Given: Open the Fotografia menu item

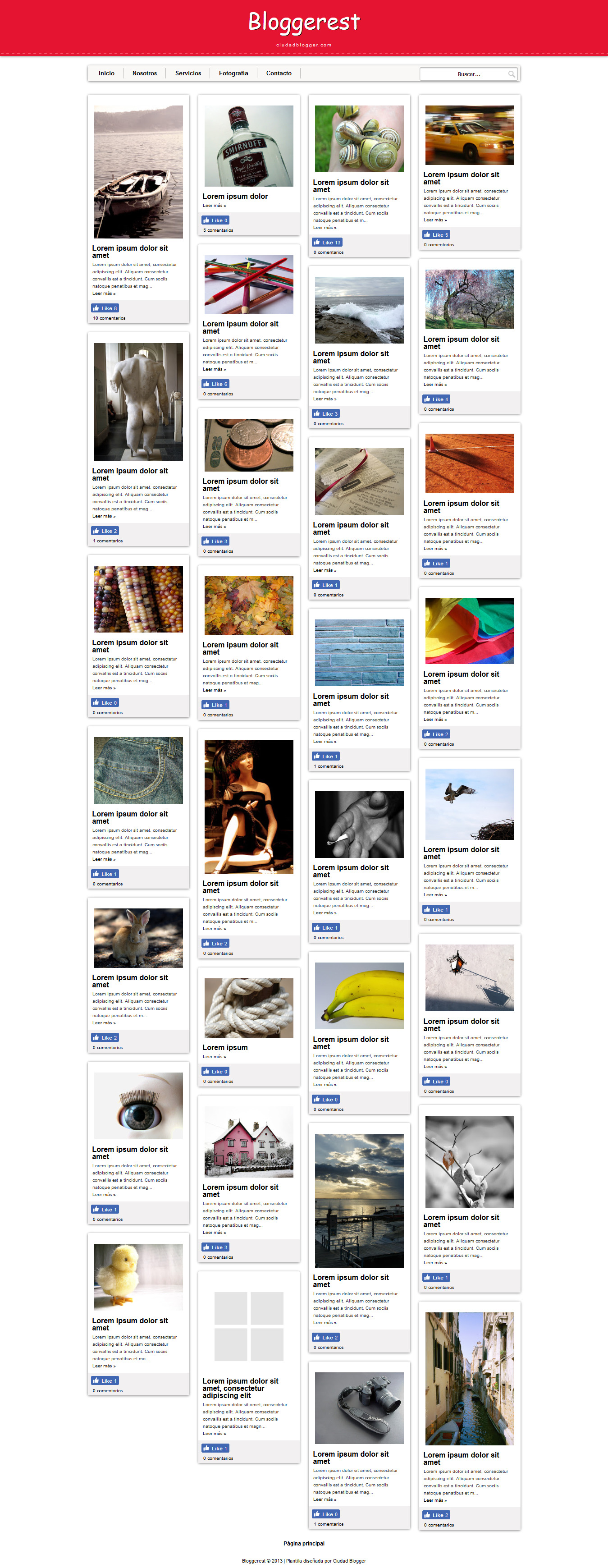Looking at the screenshot, I should (x=233, y=73).
